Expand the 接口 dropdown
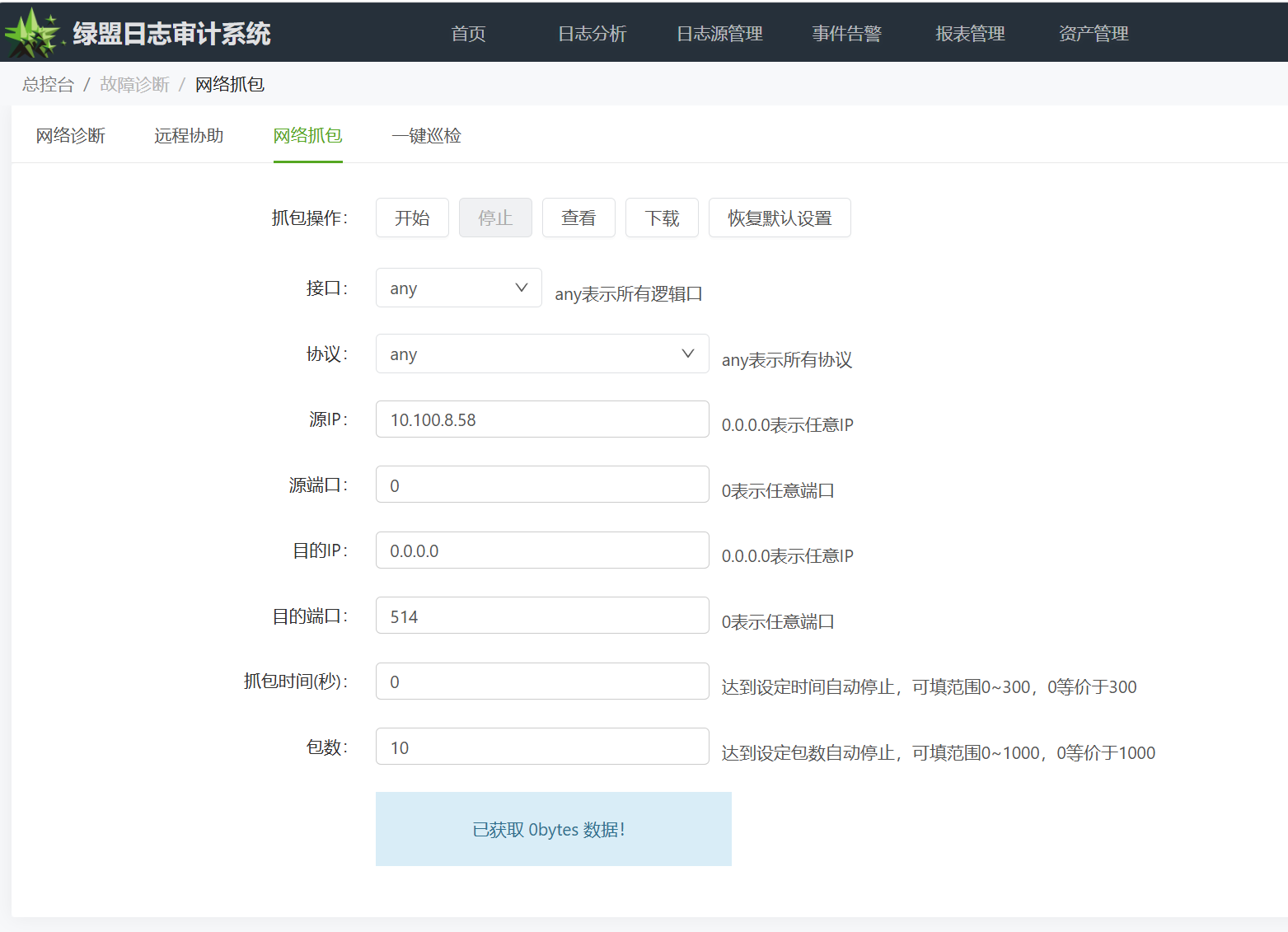The height and width of the screenshot is (932, 1288). tap(459, 288)
